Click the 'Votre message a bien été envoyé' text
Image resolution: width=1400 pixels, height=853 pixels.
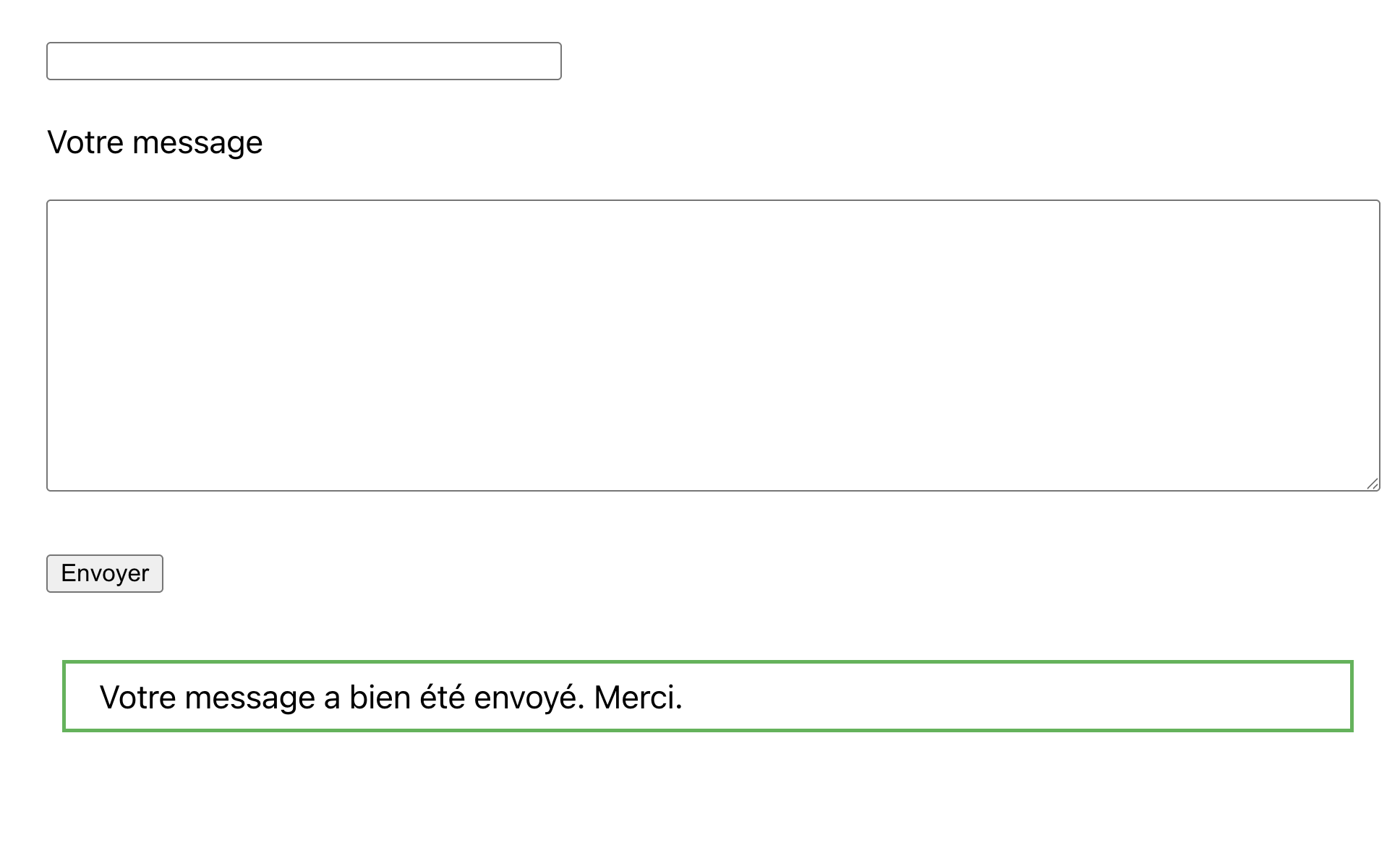pyautogui.click(x=341, y=698)
